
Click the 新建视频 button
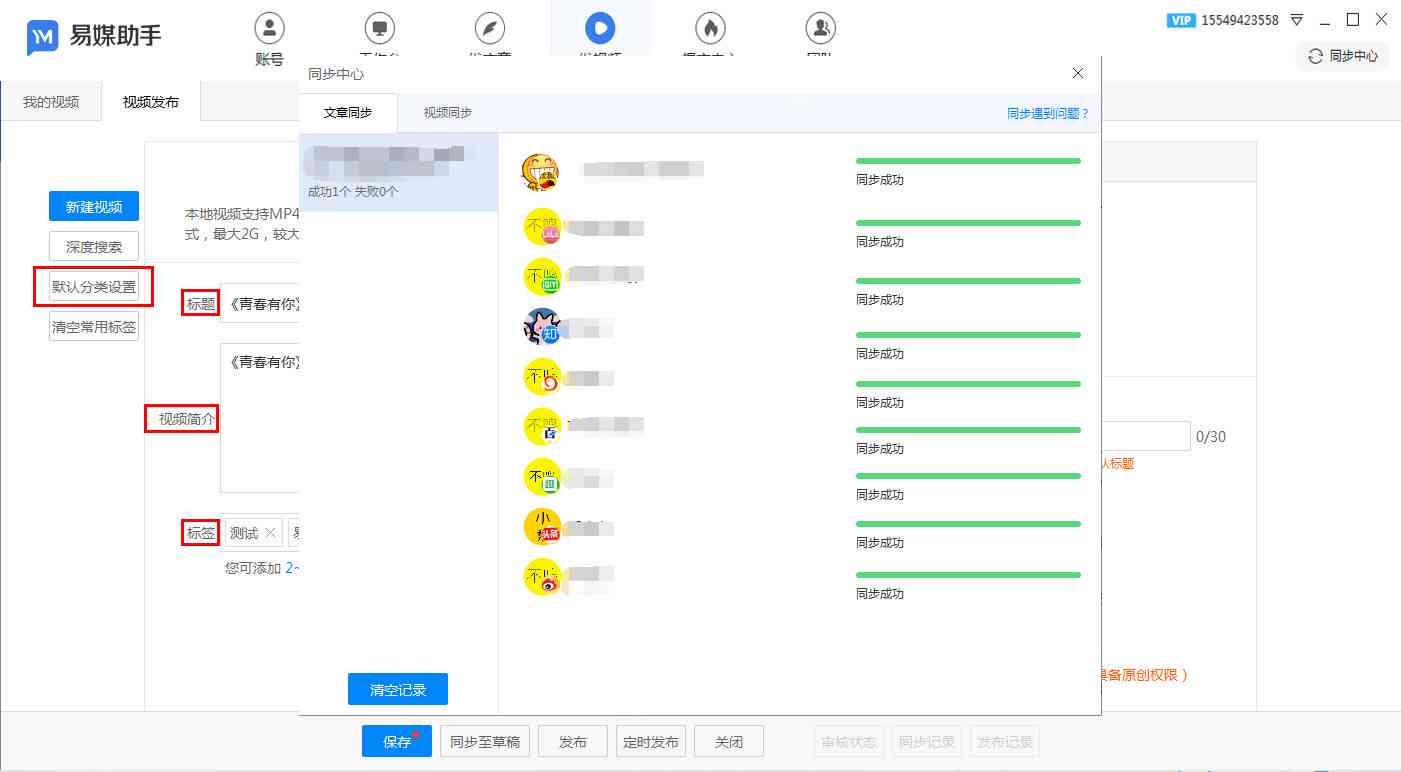coord(94,207)
